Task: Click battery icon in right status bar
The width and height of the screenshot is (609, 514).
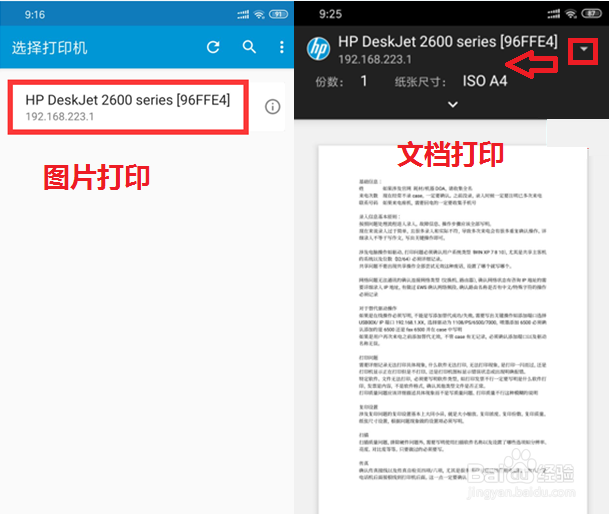Action: (x=591, y=14)
